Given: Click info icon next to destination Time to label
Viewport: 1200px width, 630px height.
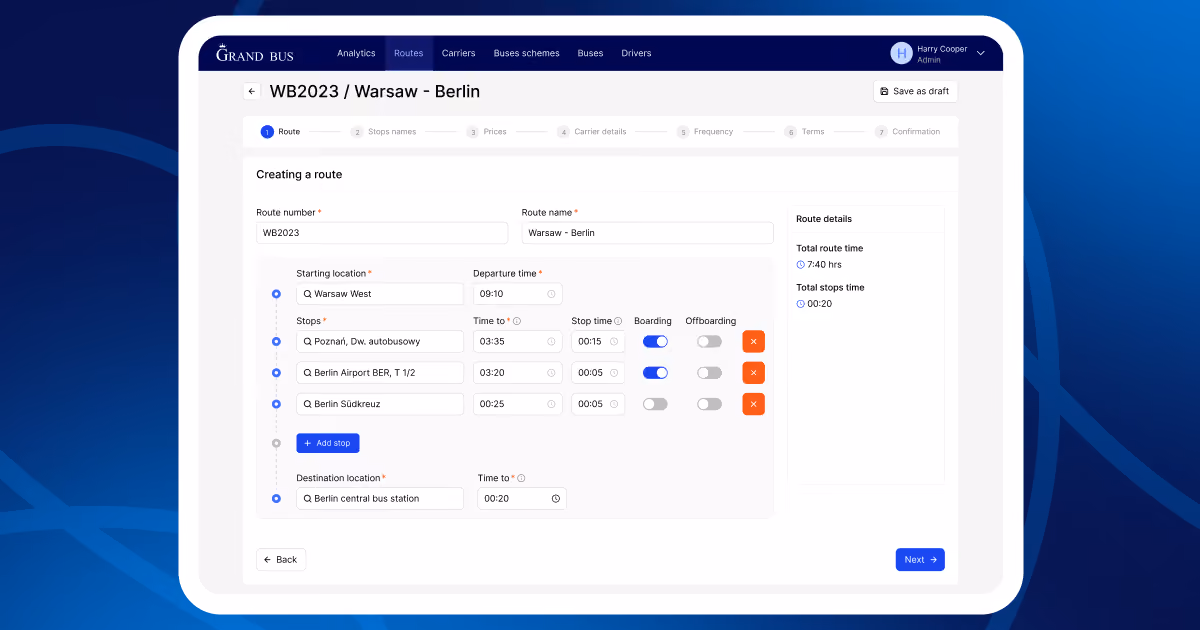Looking at the screenshot, I should [521, 478].
